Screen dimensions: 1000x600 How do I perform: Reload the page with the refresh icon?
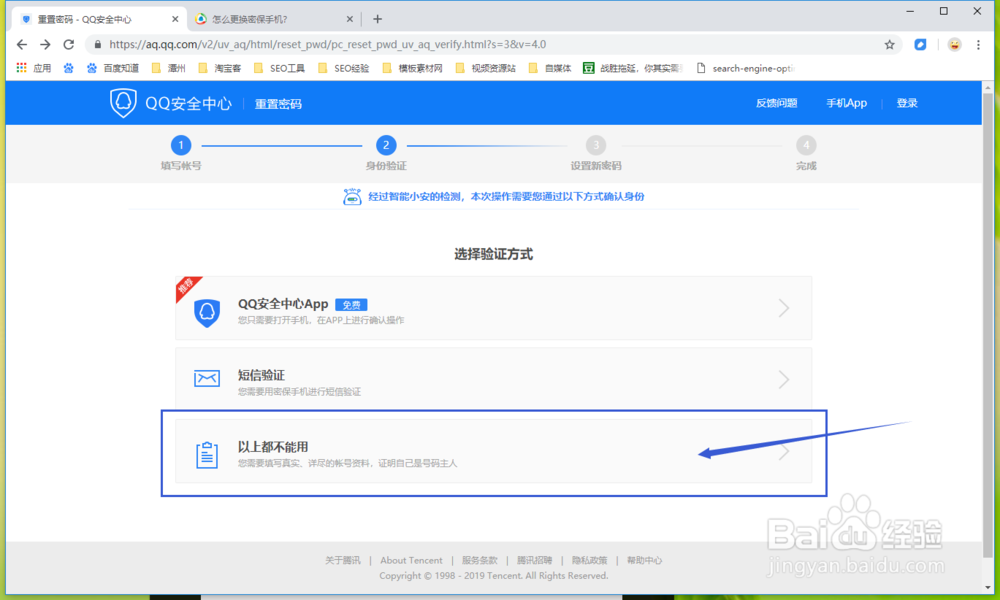(69, 45)
